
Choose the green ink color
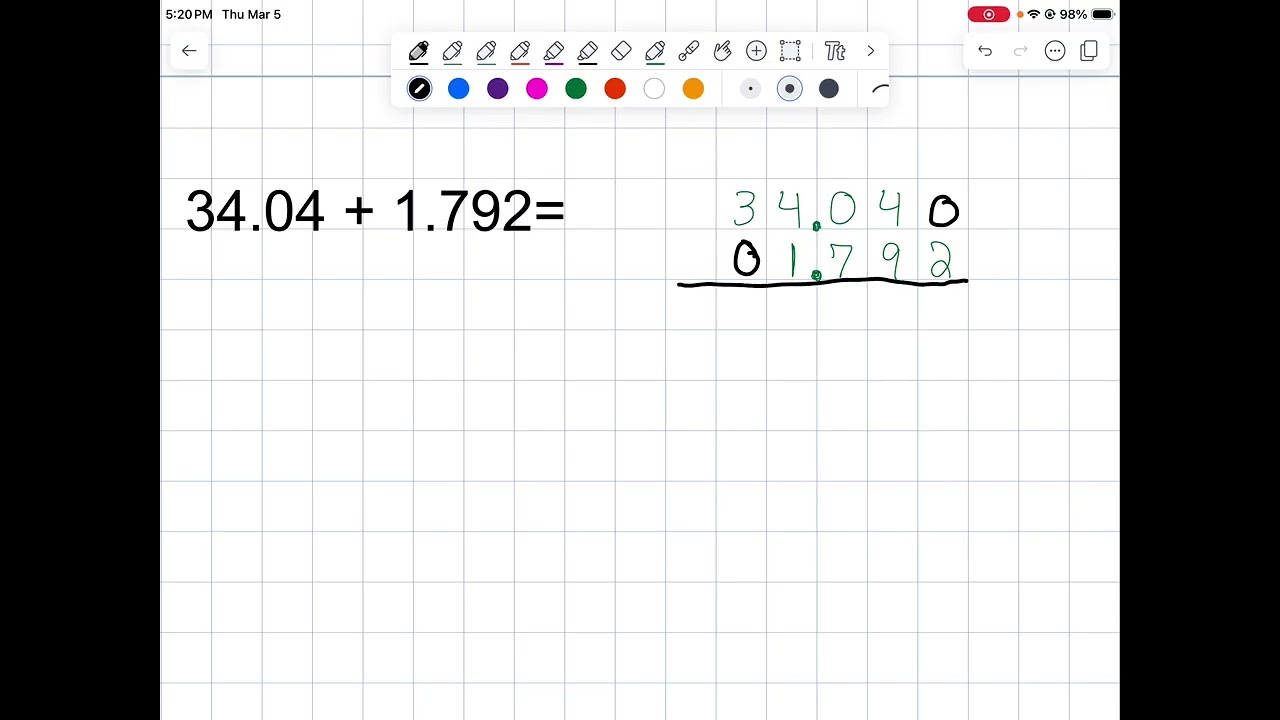tap(576, 89)
